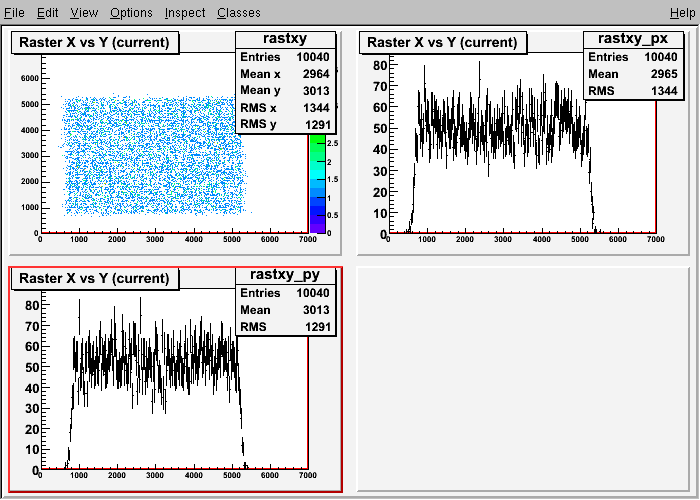The width and height of the screenshot is (700, 500).
Task: Click the green region of the color palette
Action: coord(318,145)
